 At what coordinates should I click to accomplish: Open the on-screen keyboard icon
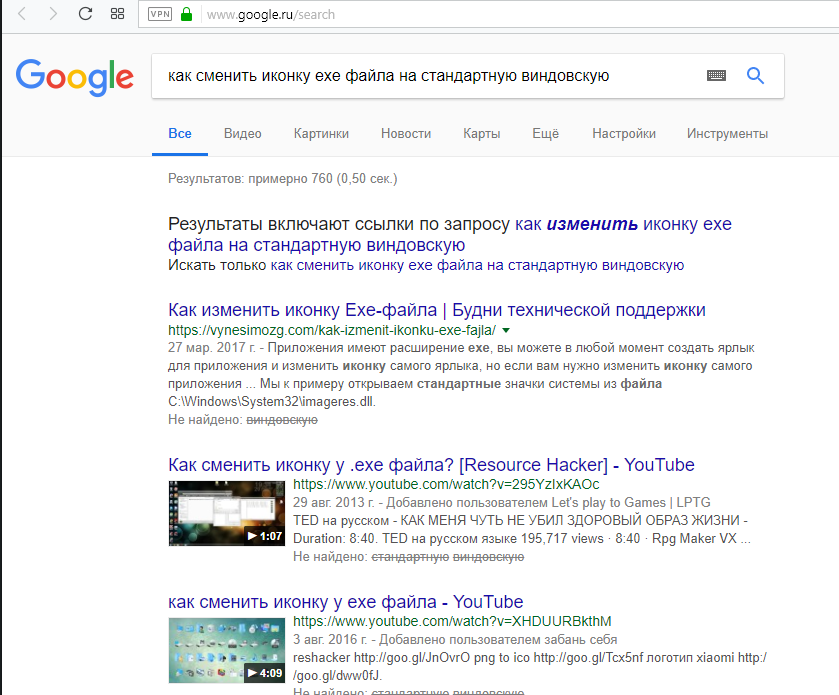pyautogui.click(x=716, y=75)
